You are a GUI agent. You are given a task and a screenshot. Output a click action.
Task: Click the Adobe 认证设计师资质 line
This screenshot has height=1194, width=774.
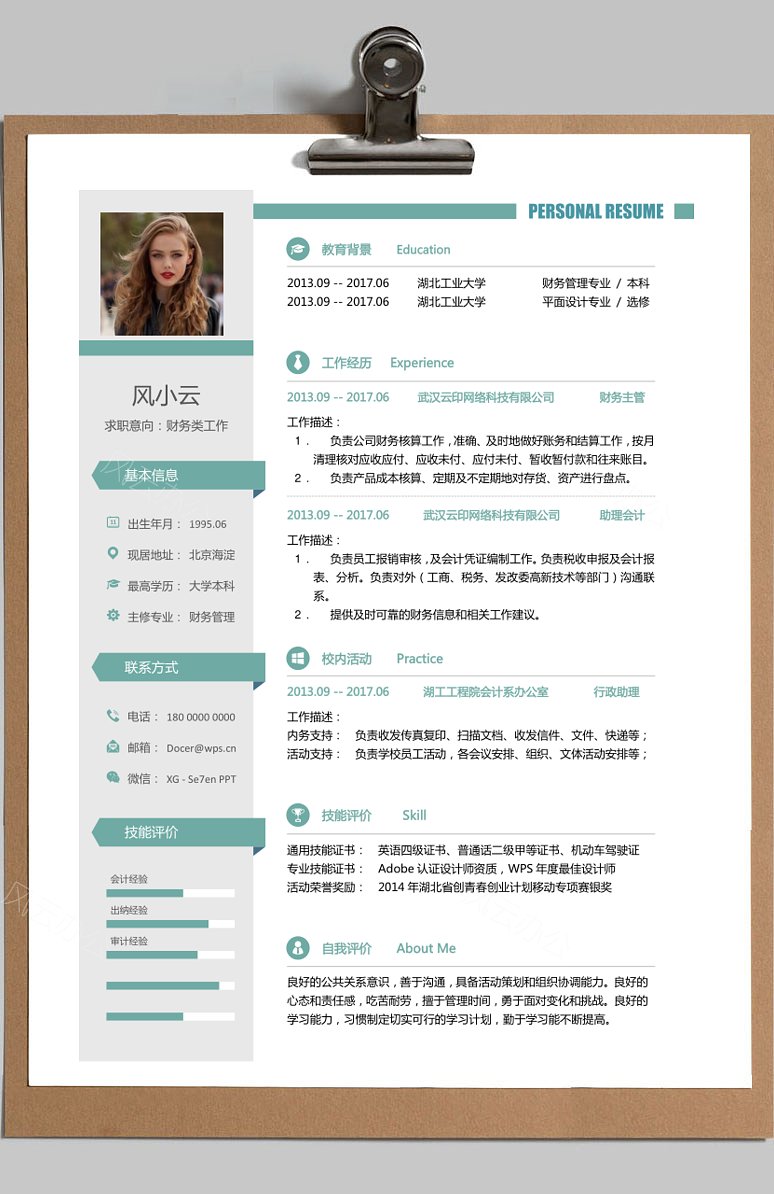tap(497, 869)
